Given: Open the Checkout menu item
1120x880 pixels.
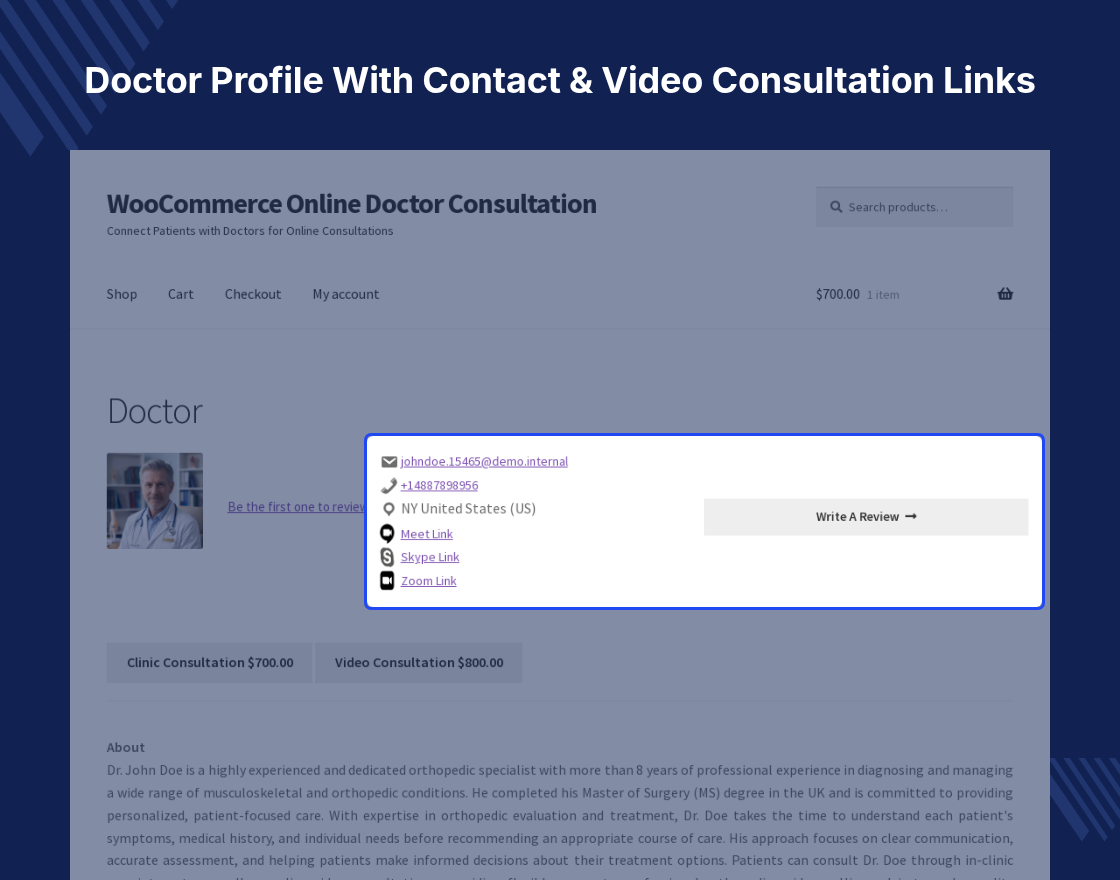Looking at the screenshot, I should [253, 294].
